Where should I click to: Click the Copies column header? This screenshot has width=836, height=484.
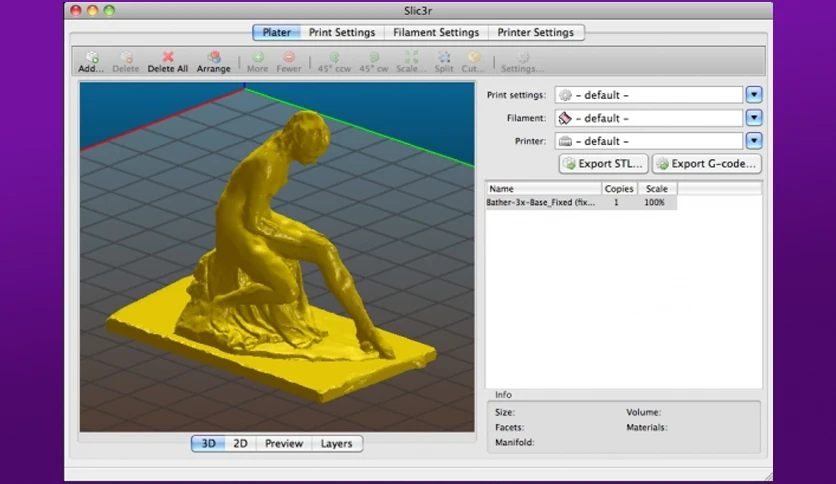(619, 189)
